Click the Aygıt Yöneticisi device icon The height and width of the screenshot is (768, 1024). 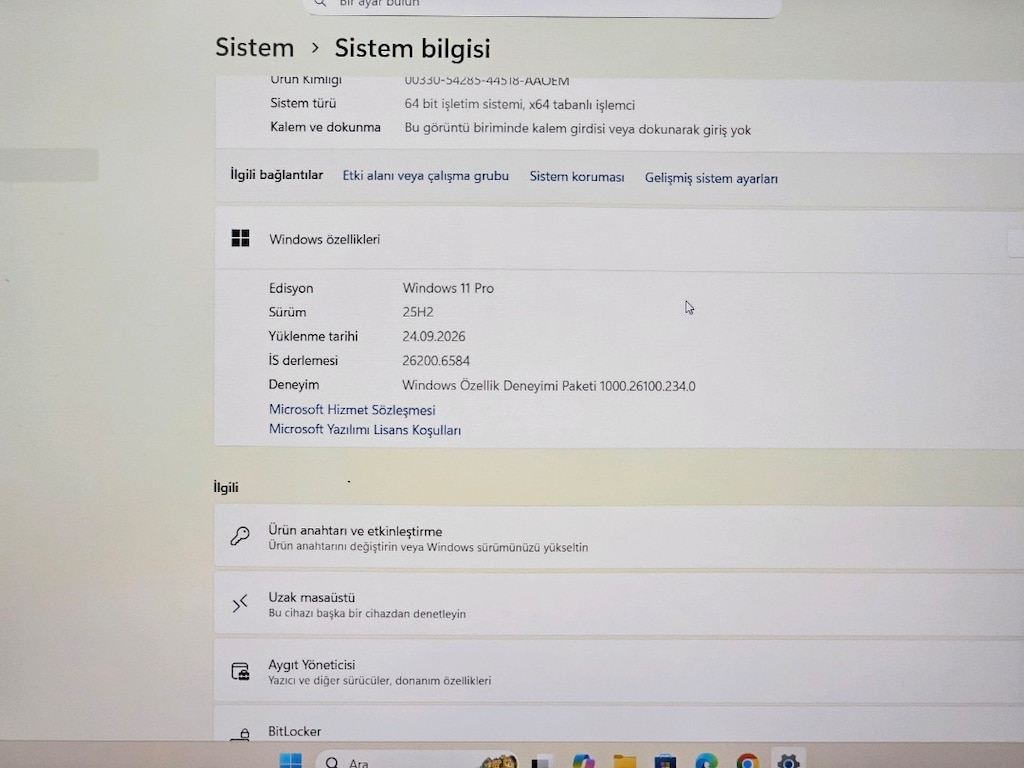click(x=240, y=671)
